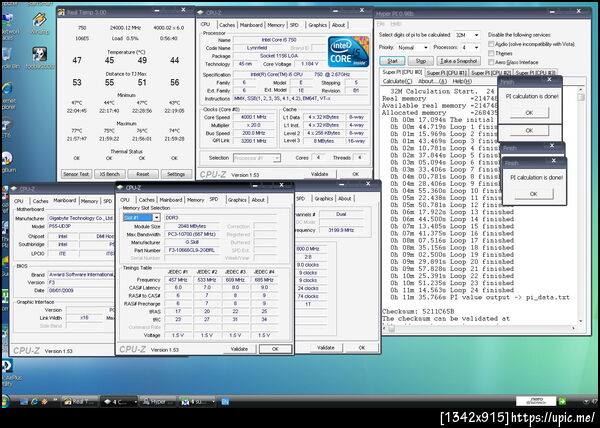
Task: Click the CPU-Z Mainboard window title icon
Action: pos(14,188)
